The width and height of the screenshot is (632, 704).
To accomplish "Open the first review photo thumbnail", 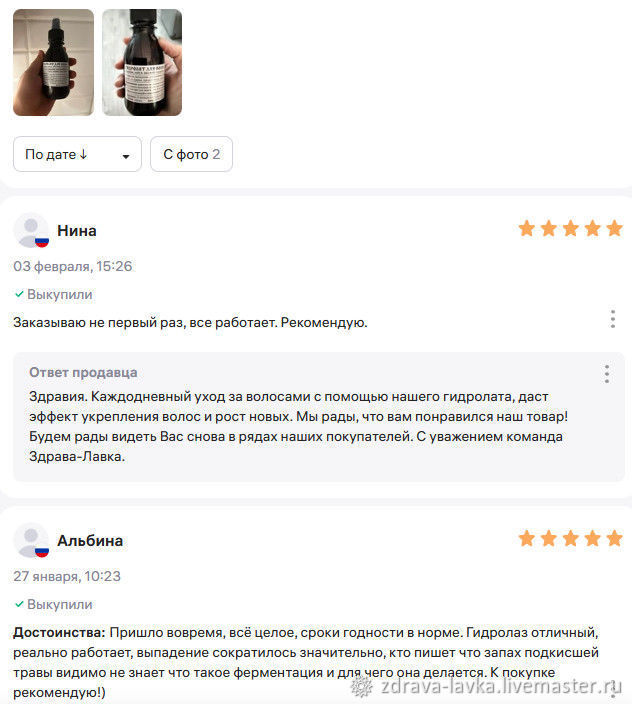I will (x=53, y=62).
